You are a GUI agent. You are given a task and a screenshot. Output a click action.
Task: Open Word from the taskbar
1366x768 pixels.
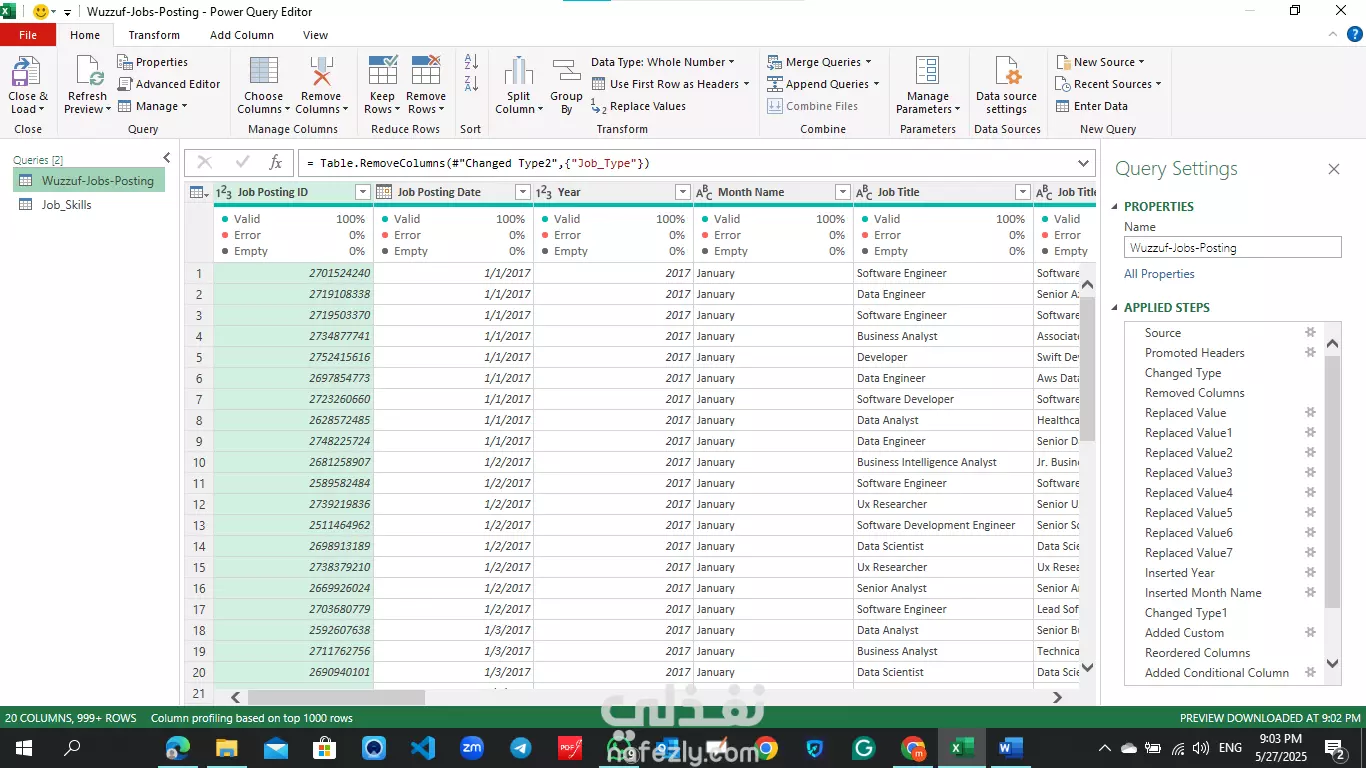coord(1010,747)
